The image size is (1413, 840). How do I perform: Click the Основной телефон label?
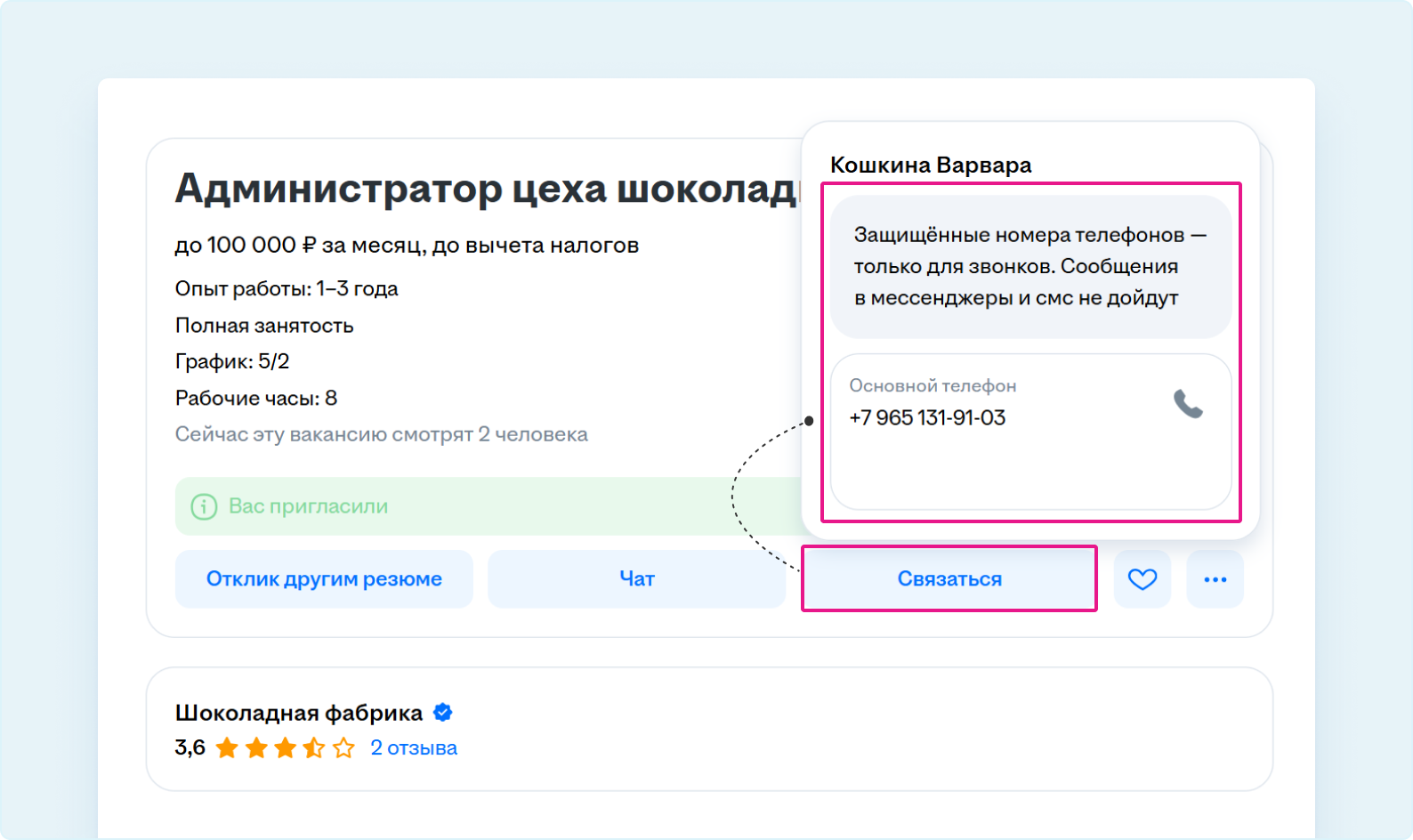933,385
